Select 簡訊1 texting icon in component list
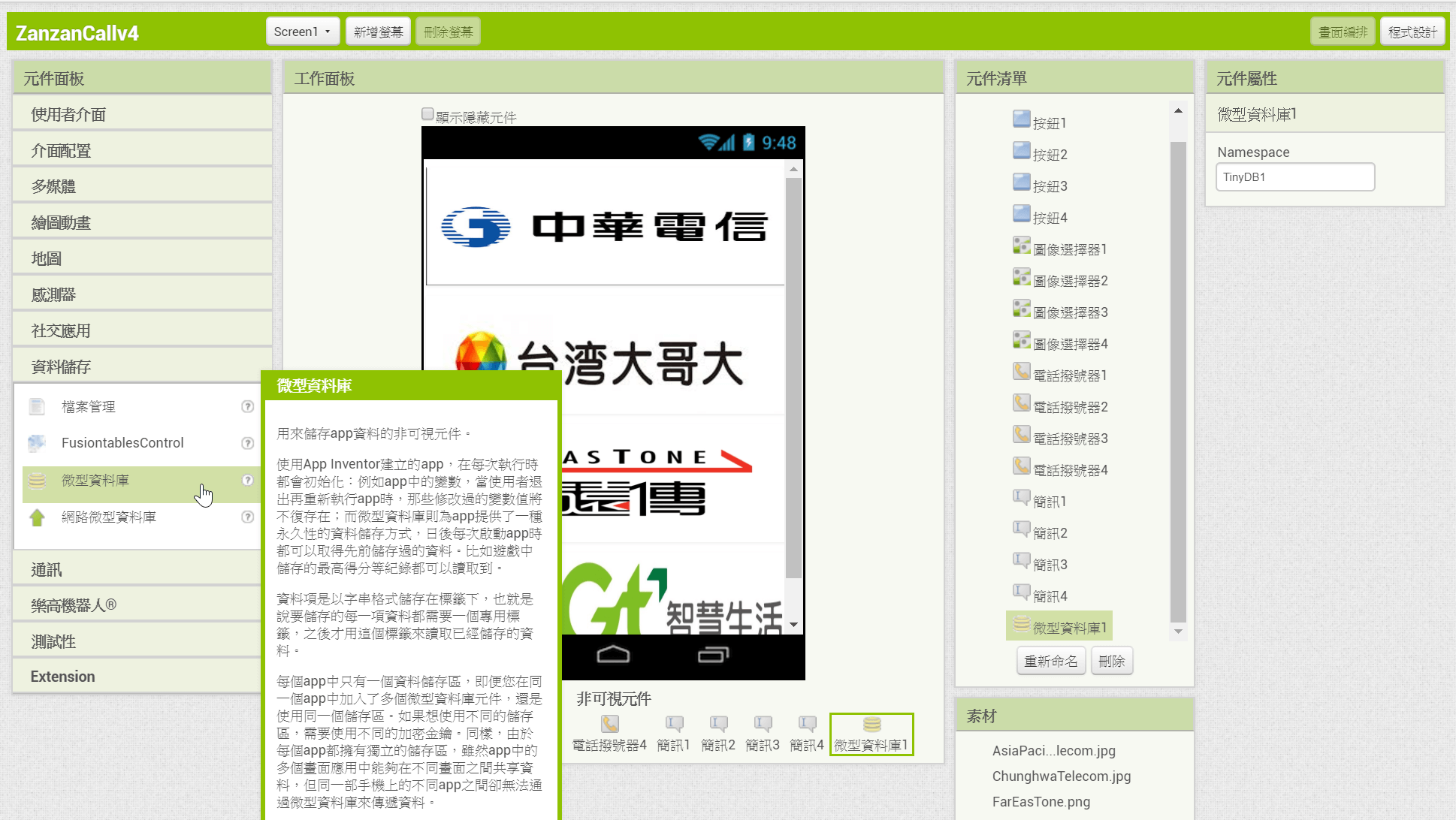This screenshot has height=820, width=1456. (1021, 497)
